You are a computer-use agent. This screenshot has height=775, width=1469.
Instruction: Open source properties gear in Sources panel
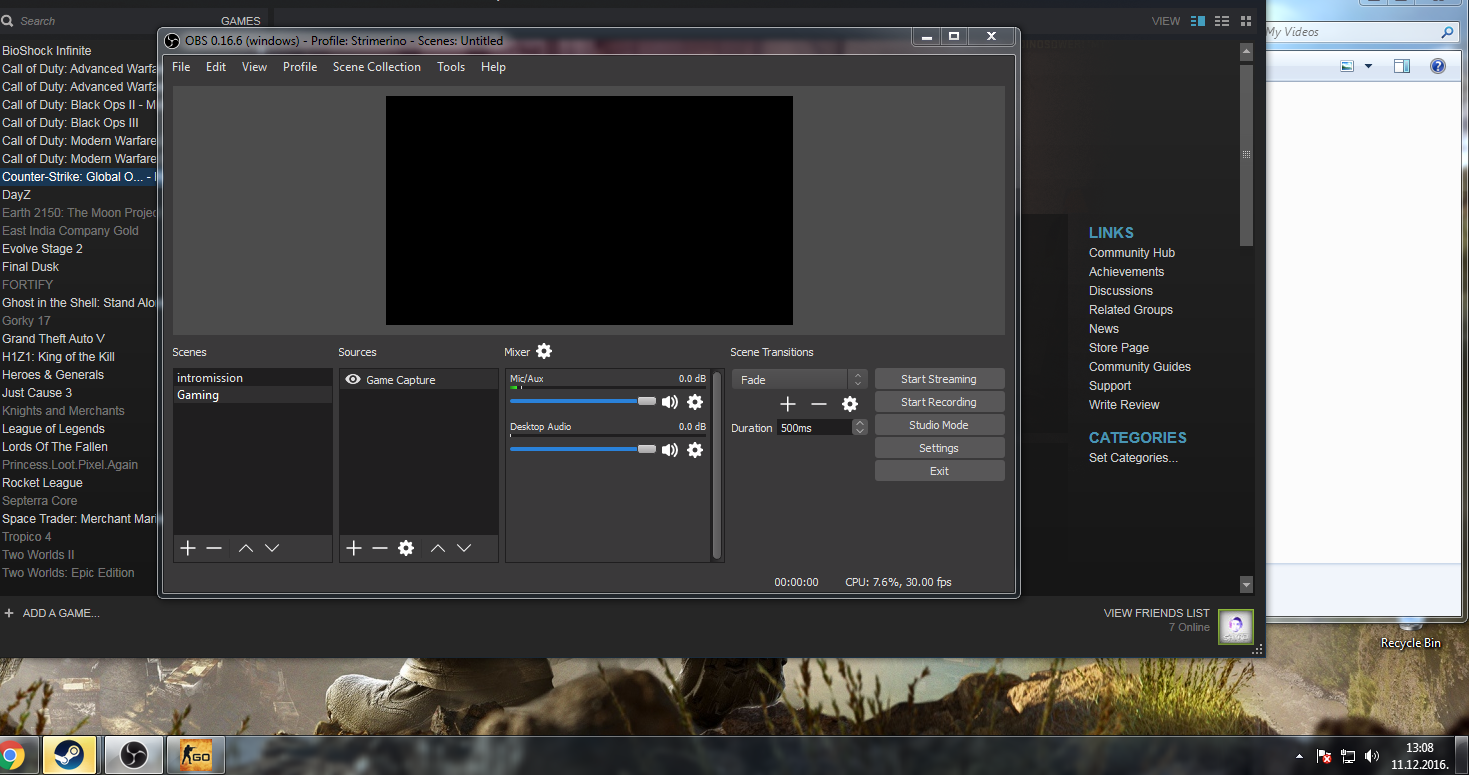click(406, 548)
